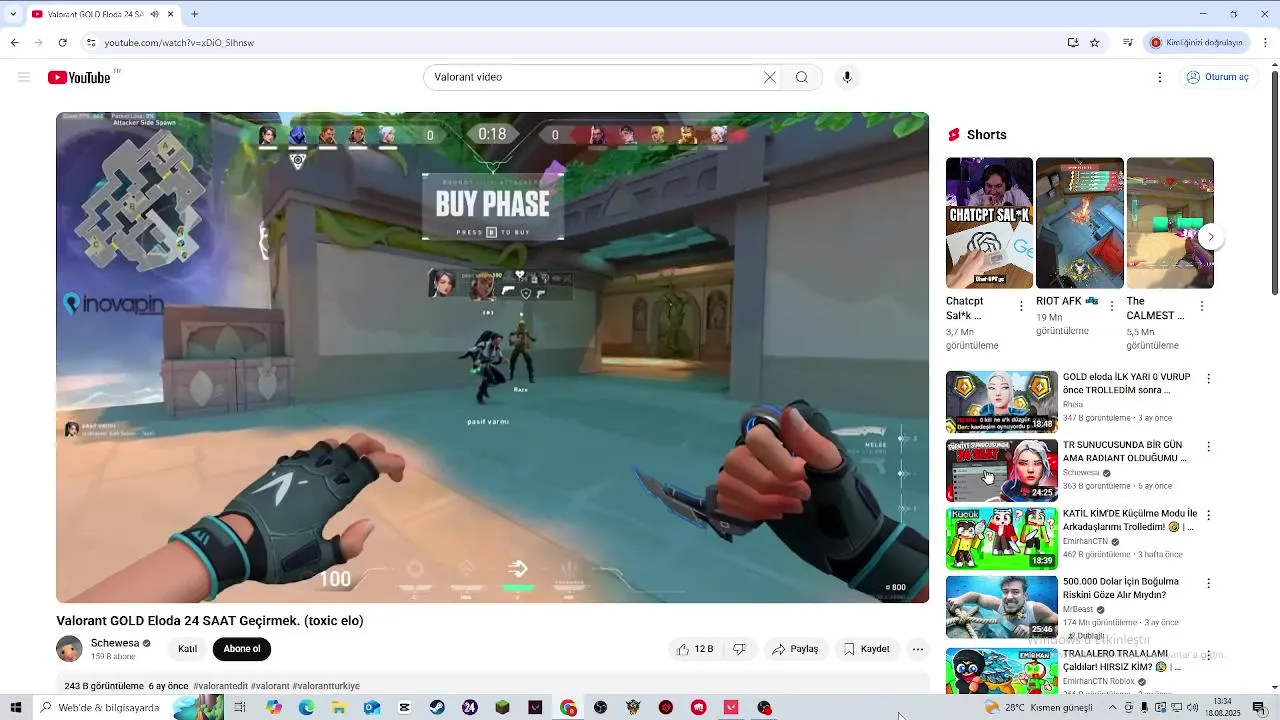Open The CALMEST short thumbnail
The image size is (1280, 720).
pyautogui.click(x=1170, y=223)
